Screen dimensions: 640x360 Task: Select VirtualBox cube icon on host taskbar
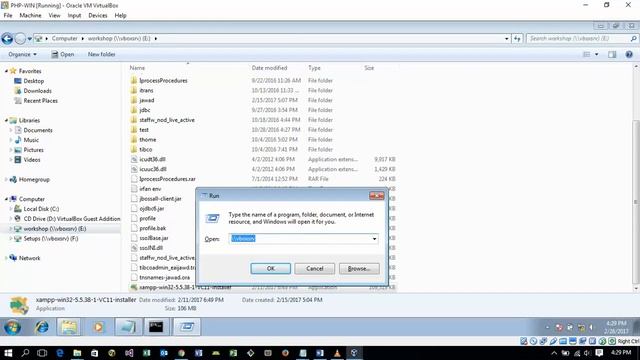tap(354, 353)
